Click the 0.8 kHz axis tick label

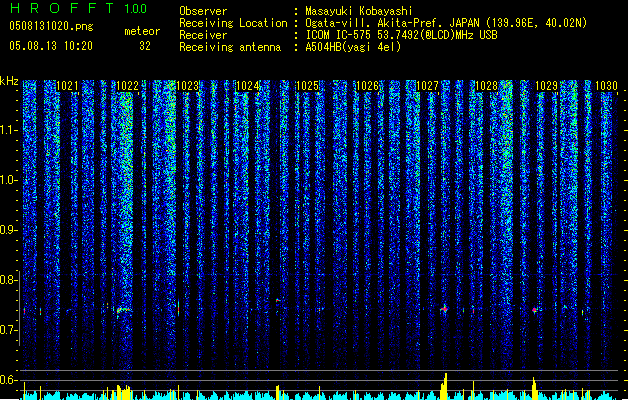8,280
